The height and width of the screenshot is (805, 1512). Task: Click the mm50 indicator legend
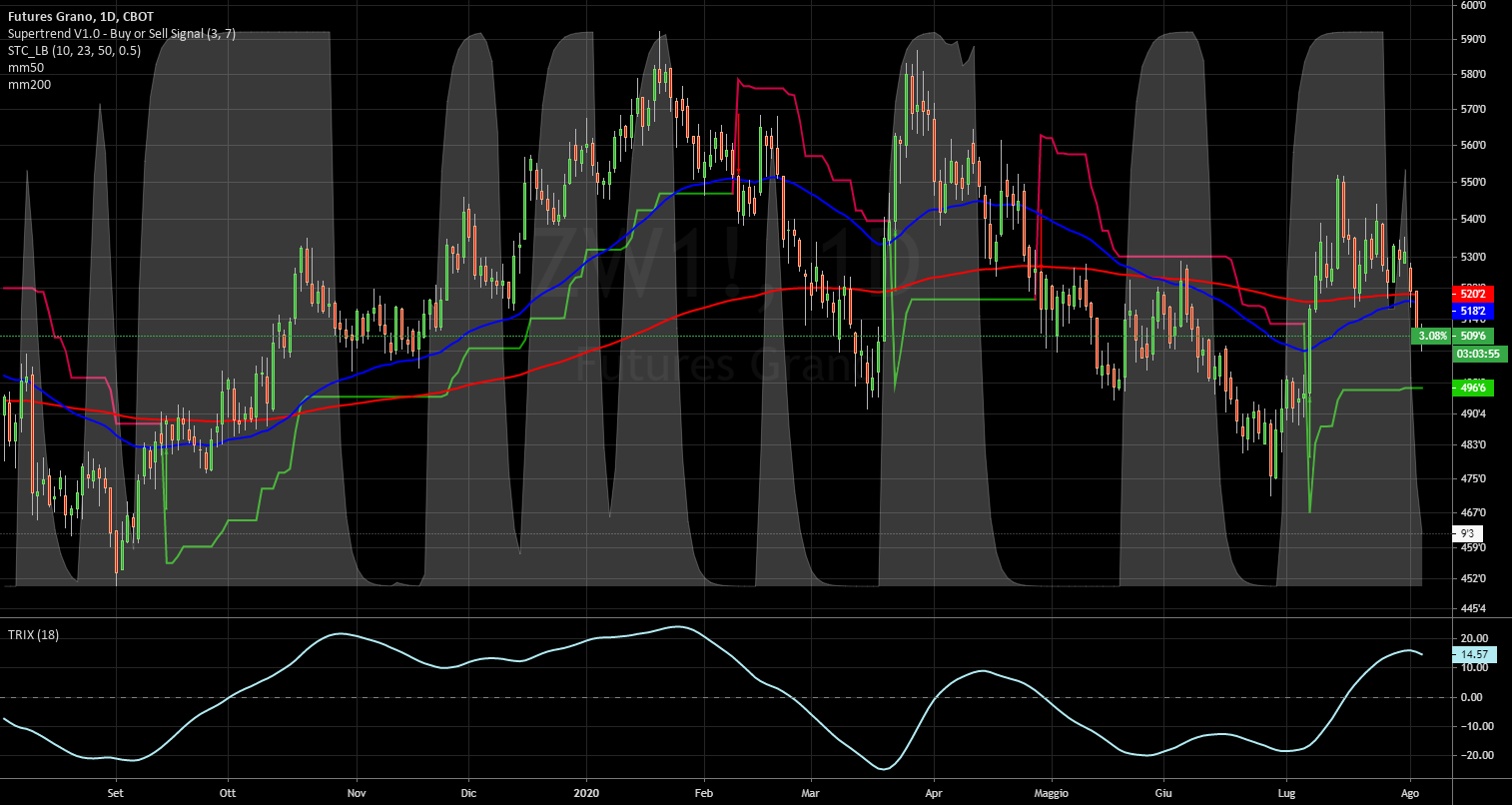point(25,68)
